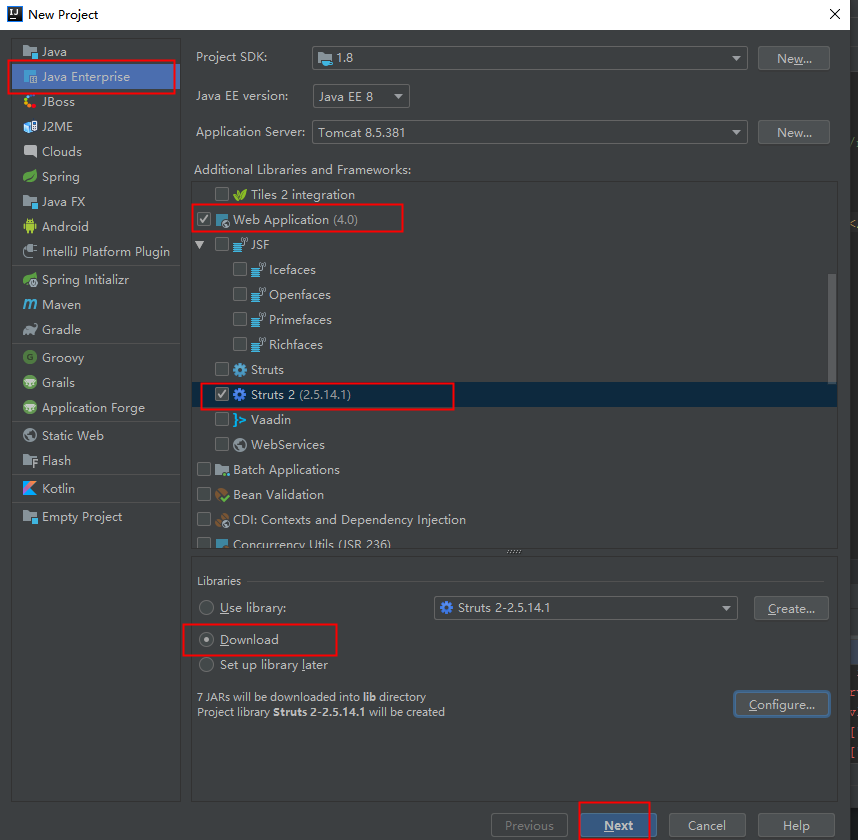Click the Richfaces row icon
This screenshot has width=858, height=840.
[258, 345]
